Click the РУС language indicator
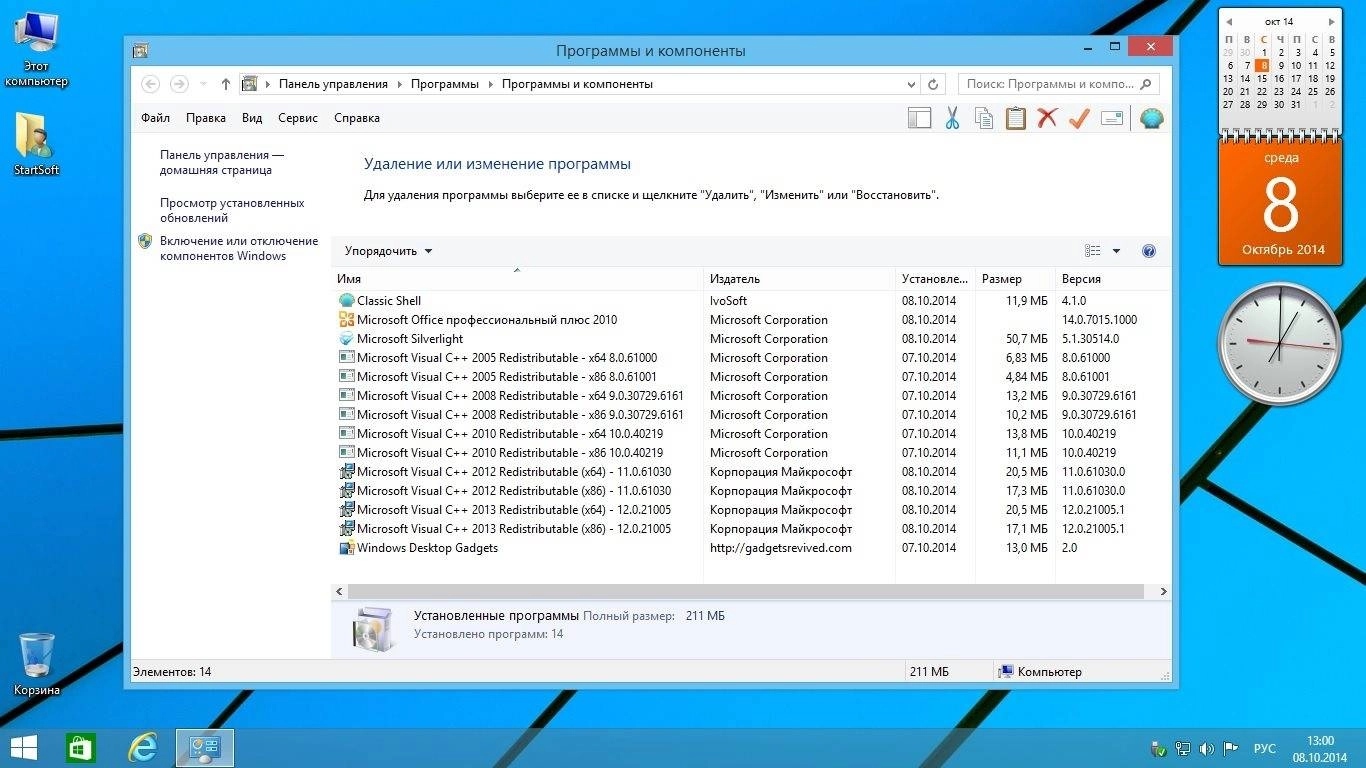 coord(1264,748)
